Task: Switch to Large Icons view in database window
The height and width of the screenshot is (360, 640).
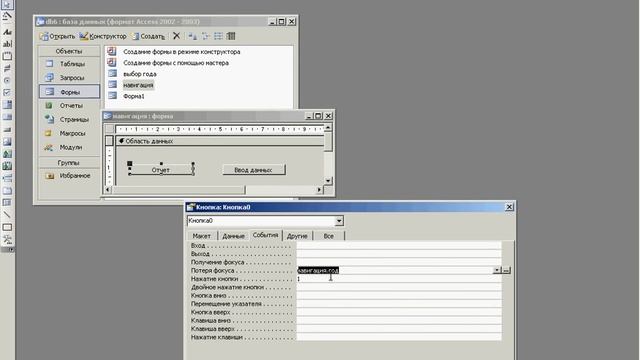Action: (192, 36)
